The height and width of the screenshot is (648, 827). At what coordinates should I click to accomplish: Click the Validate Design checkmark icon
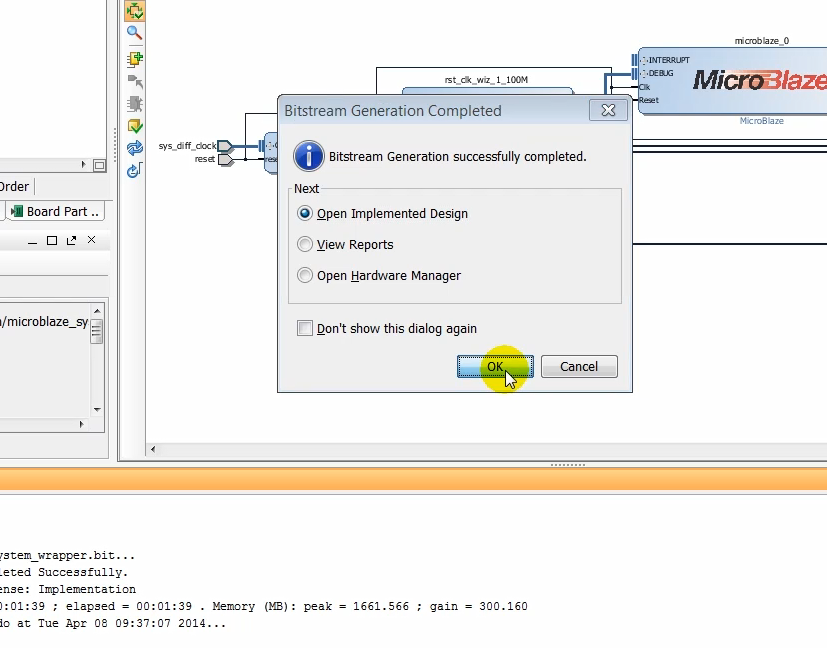(135, 127)
